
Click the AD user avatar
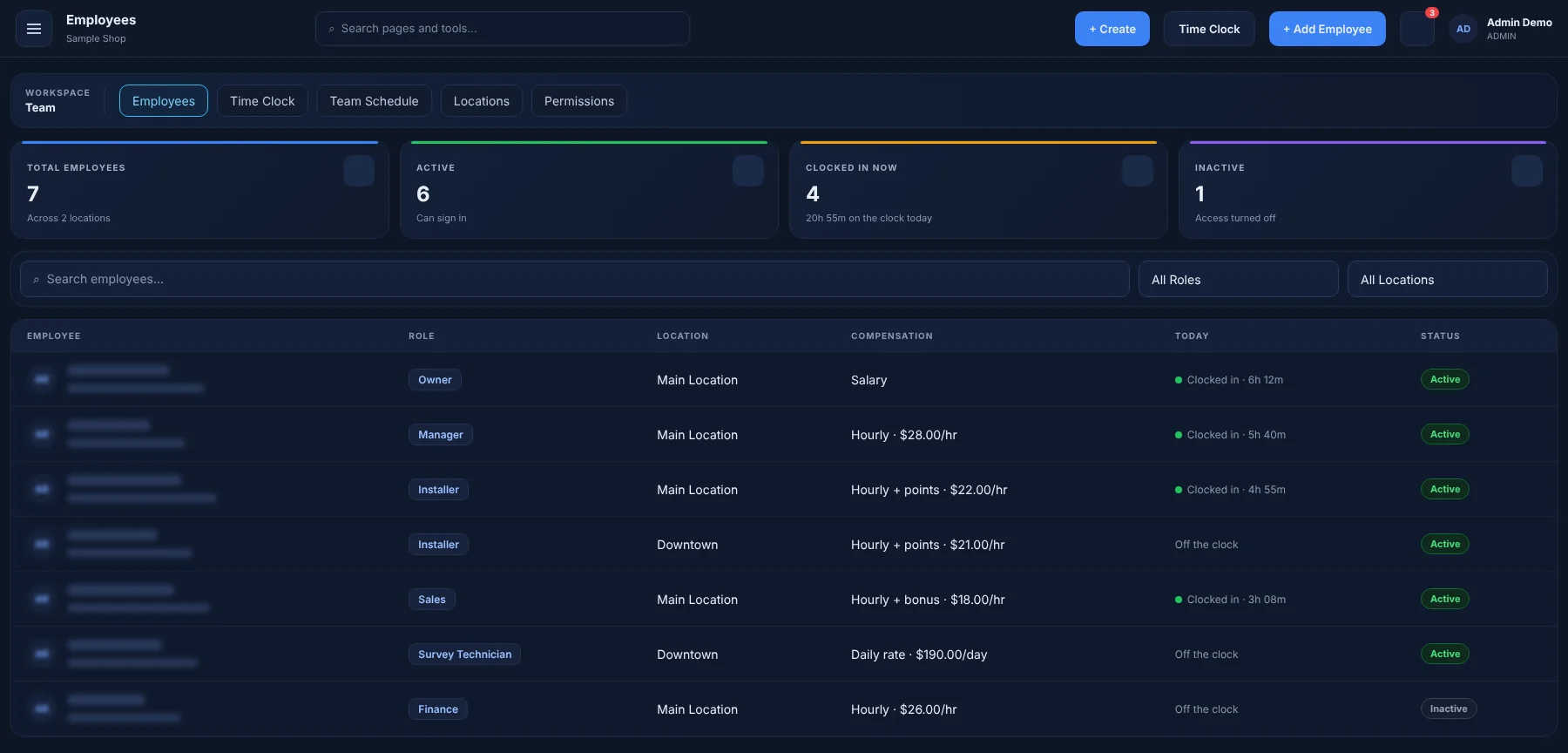click(x=1463, y=29)
